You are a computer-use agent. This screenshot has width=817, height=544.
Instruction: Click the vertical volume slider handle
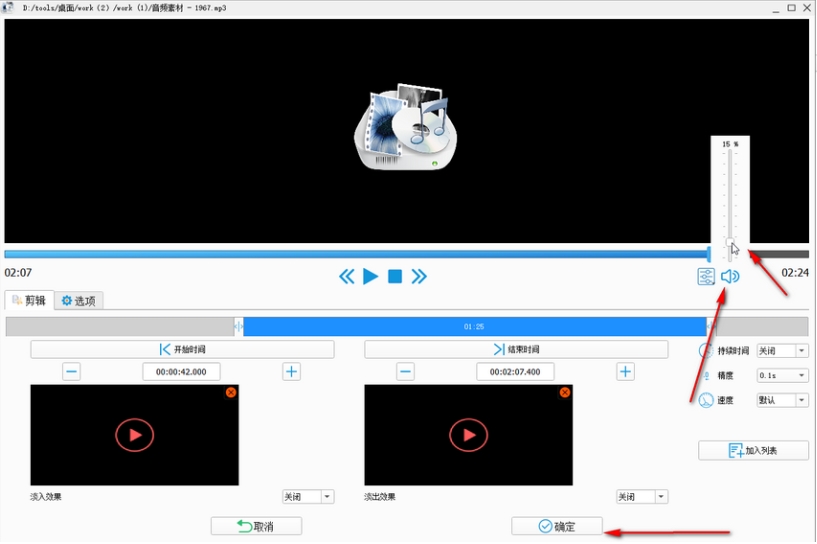[731, 242]
